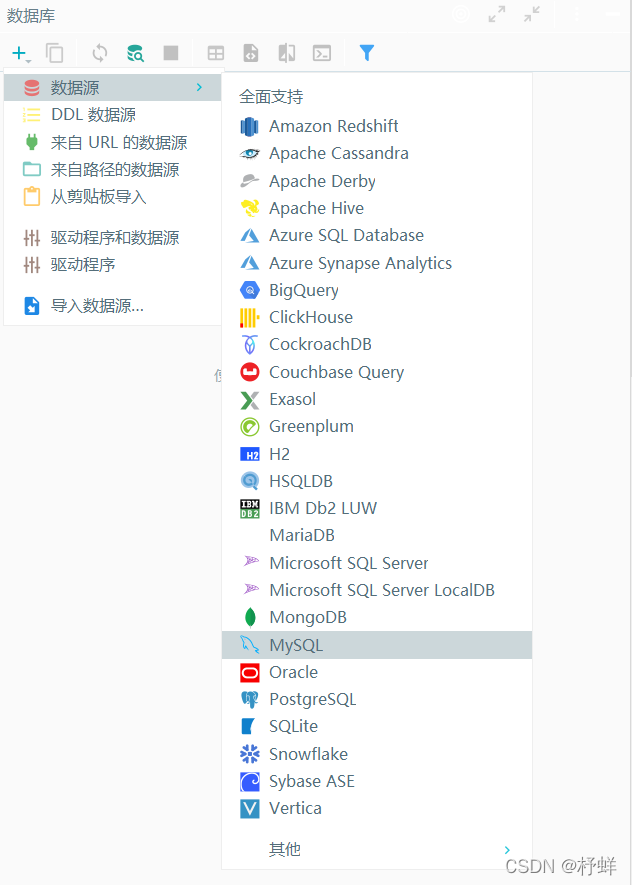The height and width of the screenshot is (885, 632).
Task: Select Vertica data source
Action: pos(377,808)
